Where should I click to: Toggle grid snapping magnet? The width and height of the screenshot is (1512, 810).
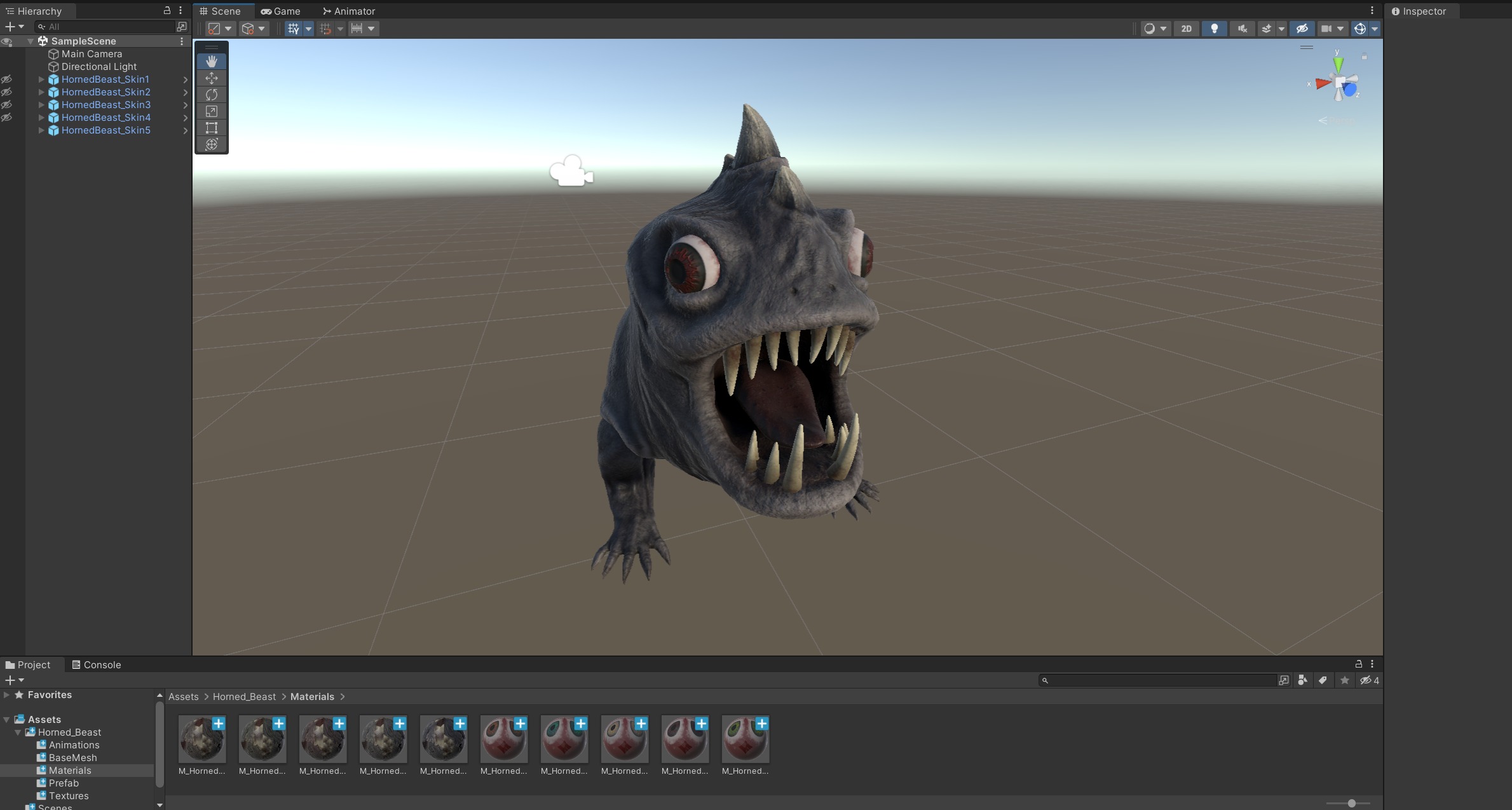pyautogui.click(x=325, y=29)
